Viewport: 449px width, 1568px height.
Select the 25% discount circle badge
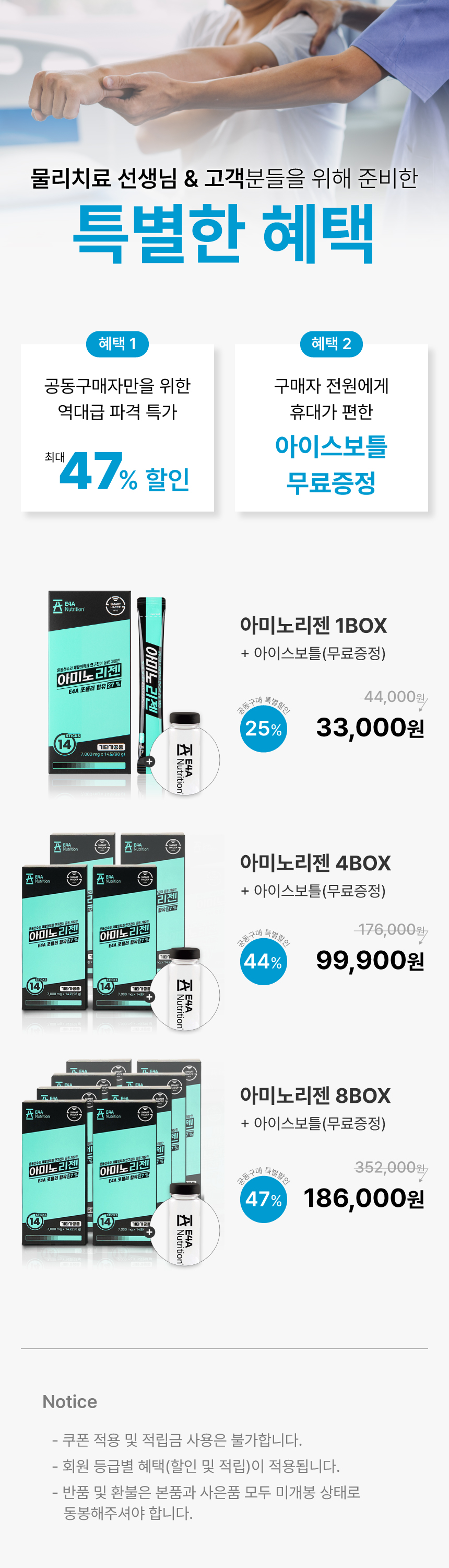pyautogui.click(x=264, y=728)
